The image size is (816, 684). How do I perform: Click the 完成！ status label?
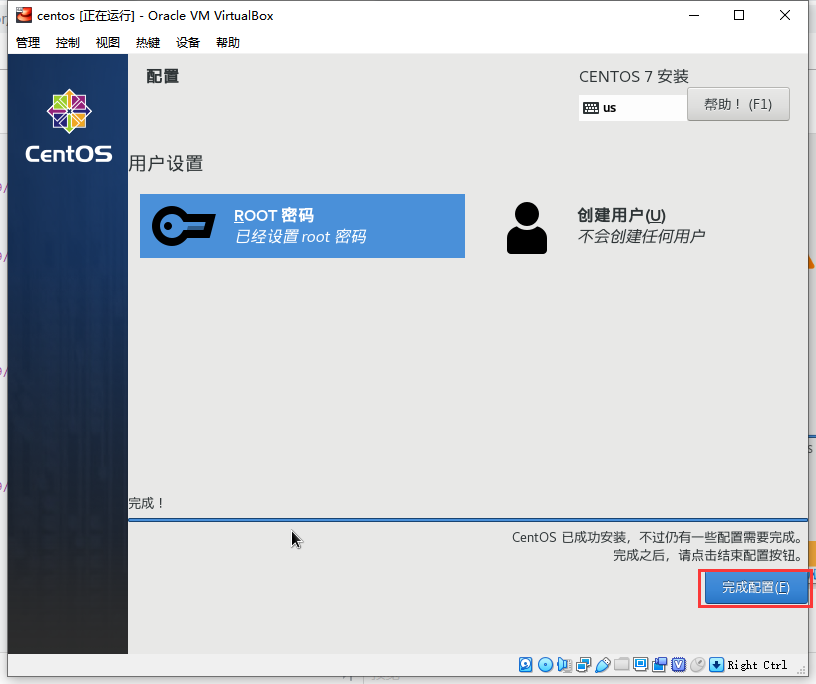click(x=147, y=503)
